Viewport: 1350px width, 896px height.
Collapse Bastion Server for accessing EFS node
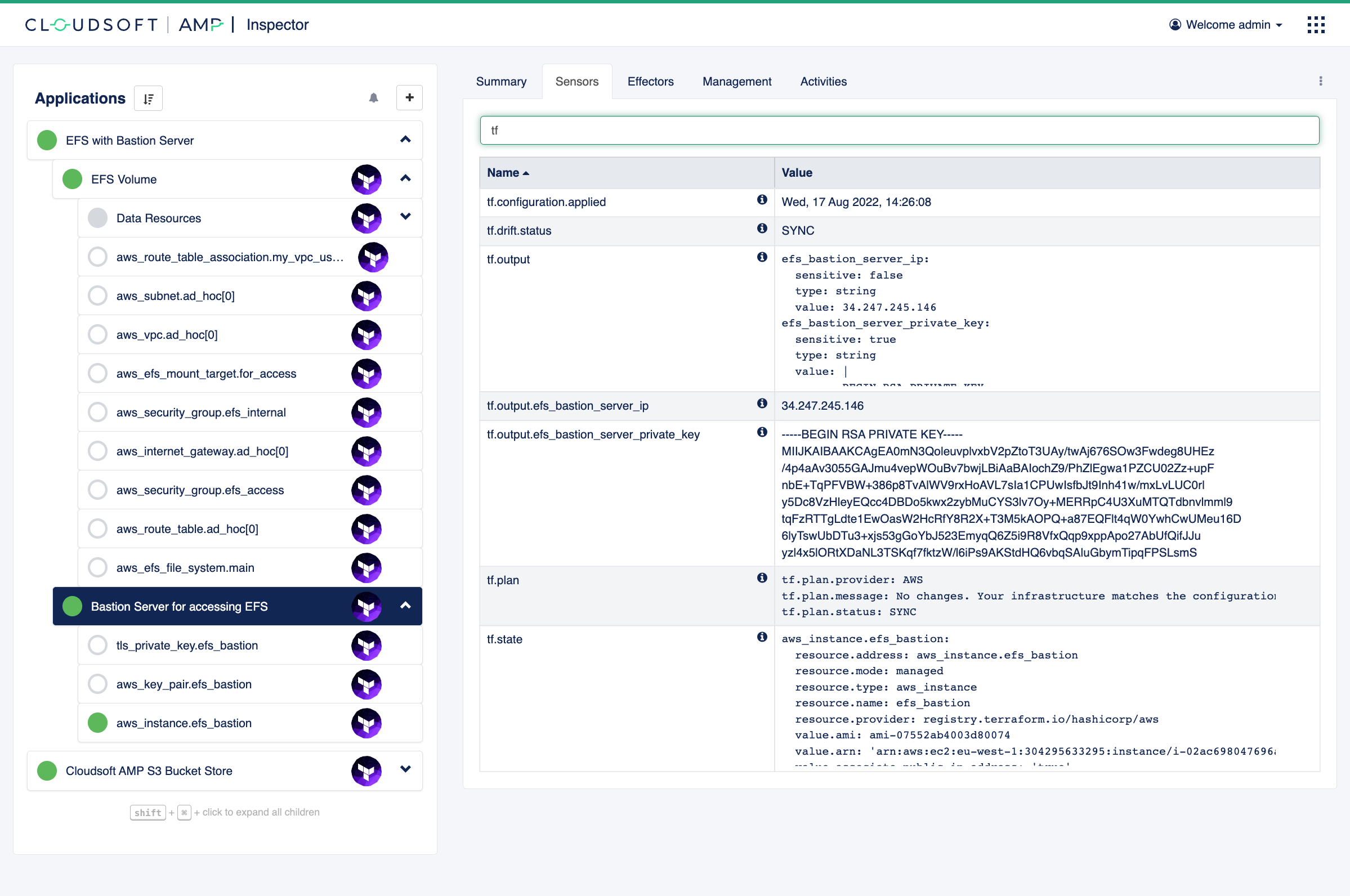click(x=405, y=605)
